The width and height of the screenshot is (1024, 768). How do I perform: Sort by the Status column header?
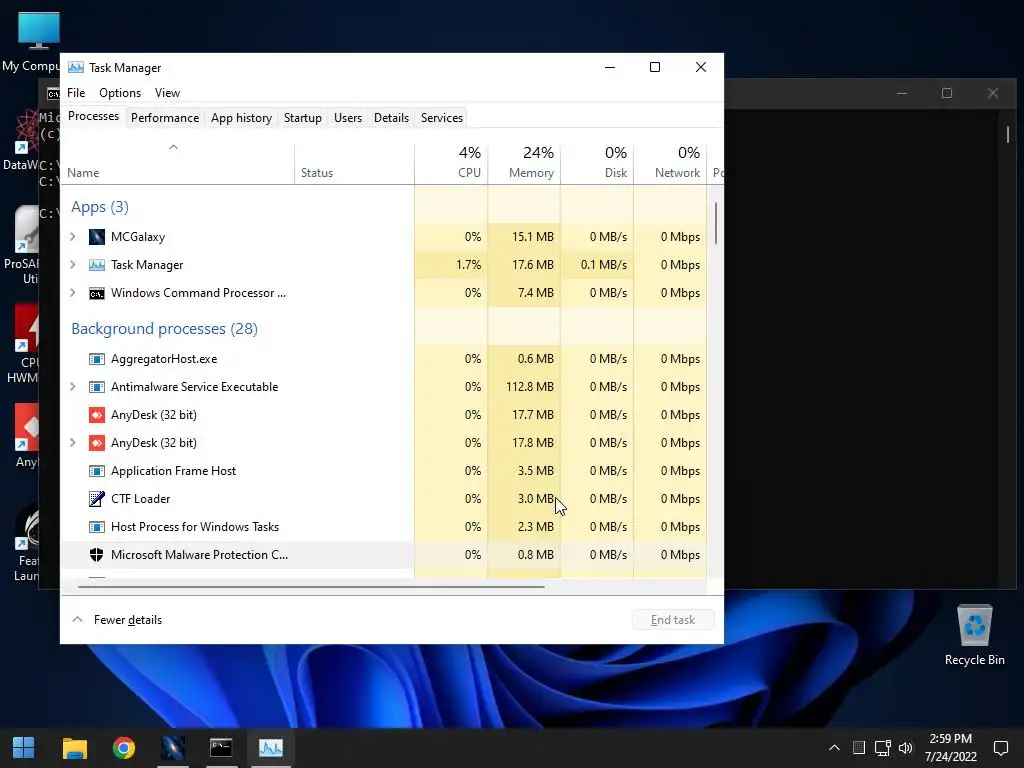pyautogui.click(x=354, y=161)
